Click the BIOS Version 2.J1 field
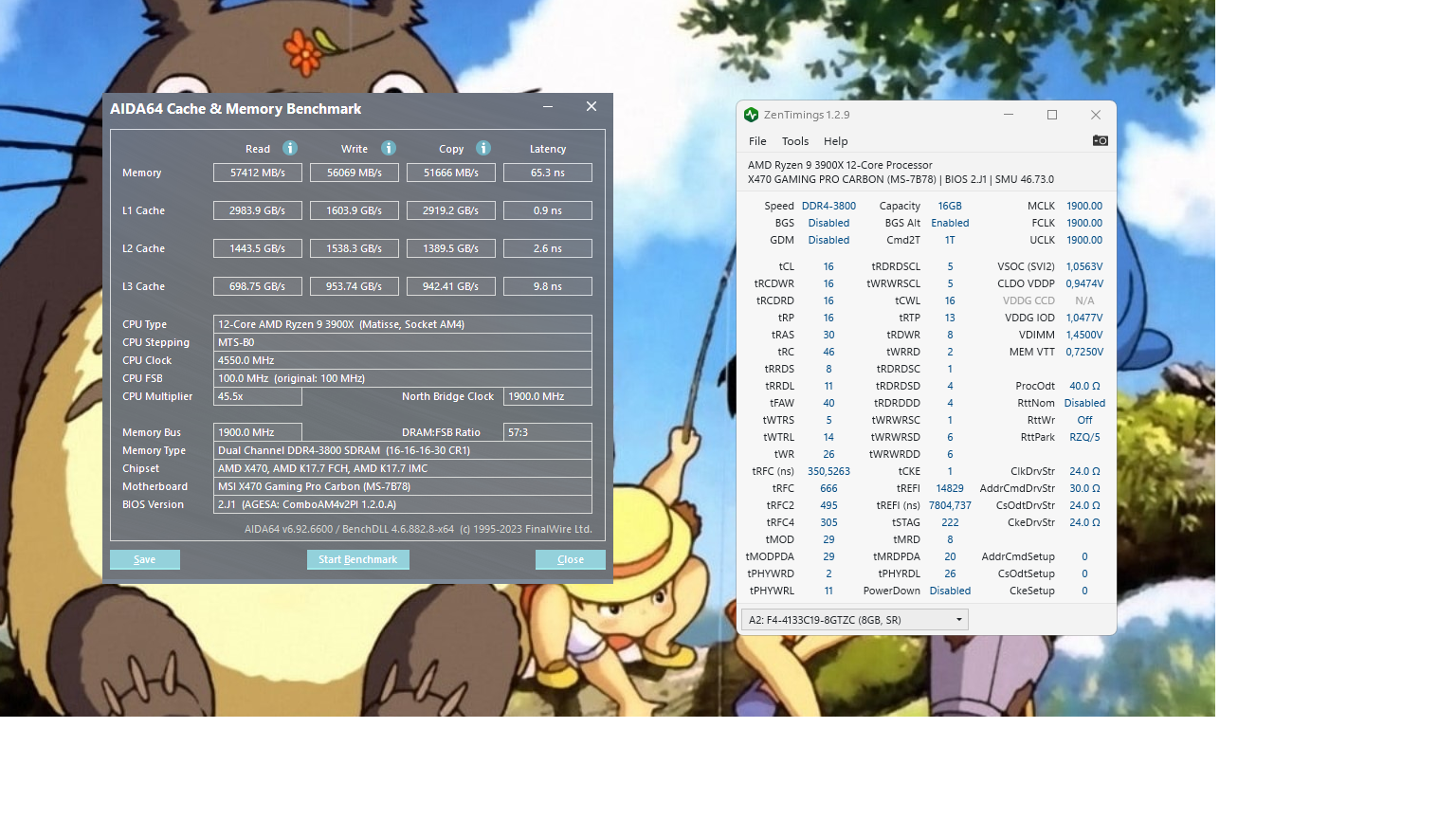The height and width of the screenshot is (819, 1456). click(x=403, y=504)
